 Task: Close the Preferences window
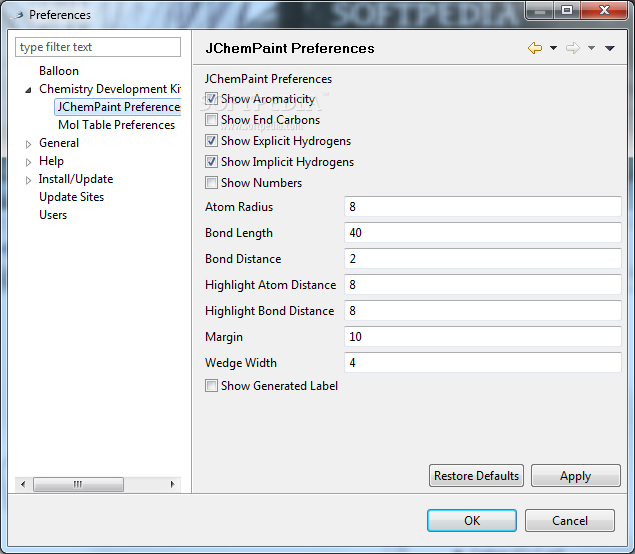click(604, 10)
